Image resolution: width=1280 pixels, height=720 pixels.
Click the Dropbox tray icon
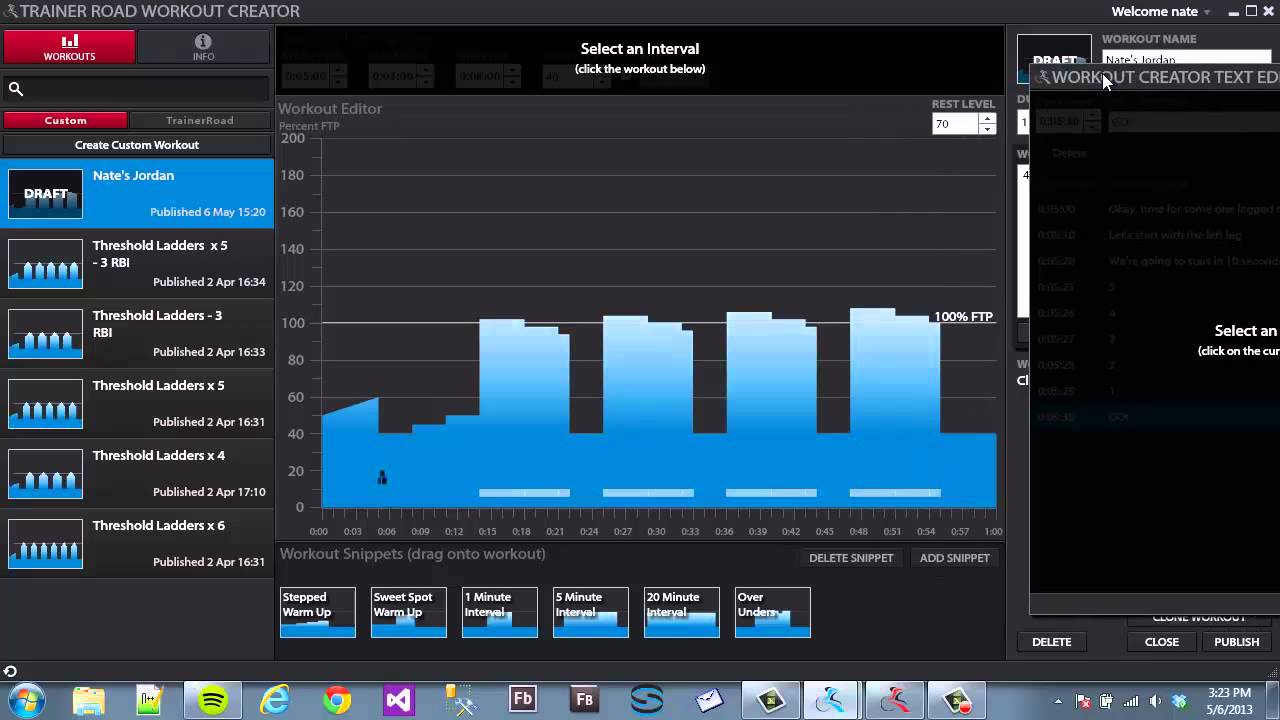click(x=1179, y=701)
